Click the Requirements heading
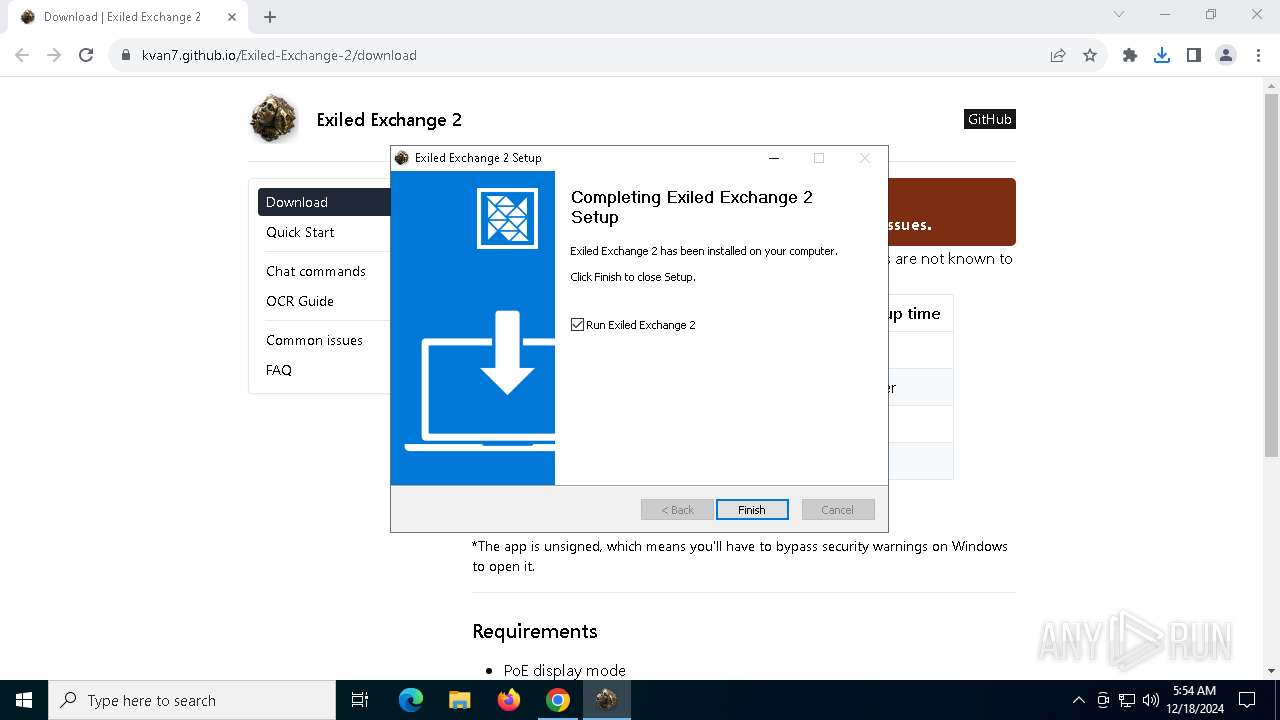This screenshot has width=1280, height=720. click(x=535, y=631)
